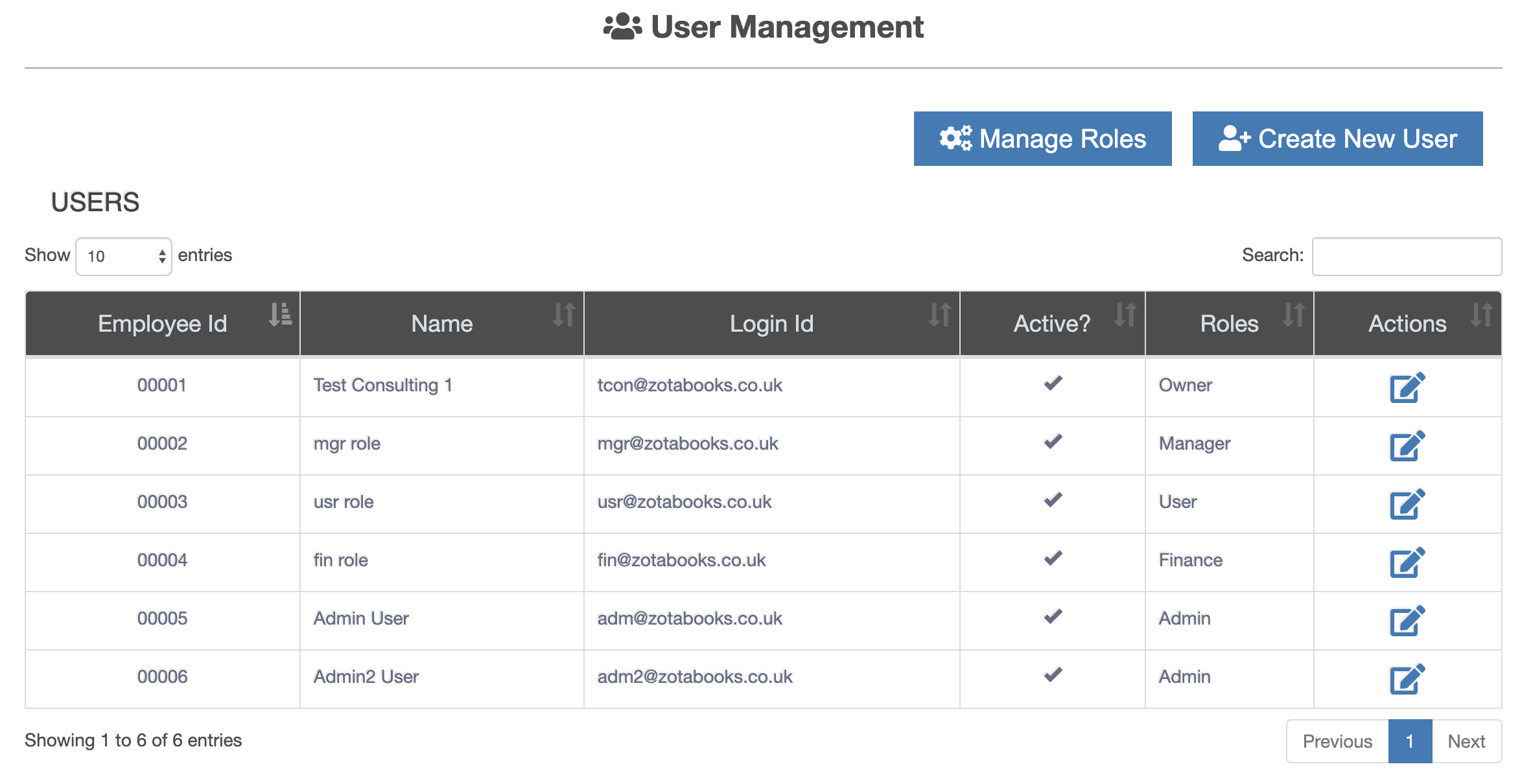This screenshot has height=784, width=1522.
Task: Click edit icon for Admin User 00005
Action: [1407, 621]
